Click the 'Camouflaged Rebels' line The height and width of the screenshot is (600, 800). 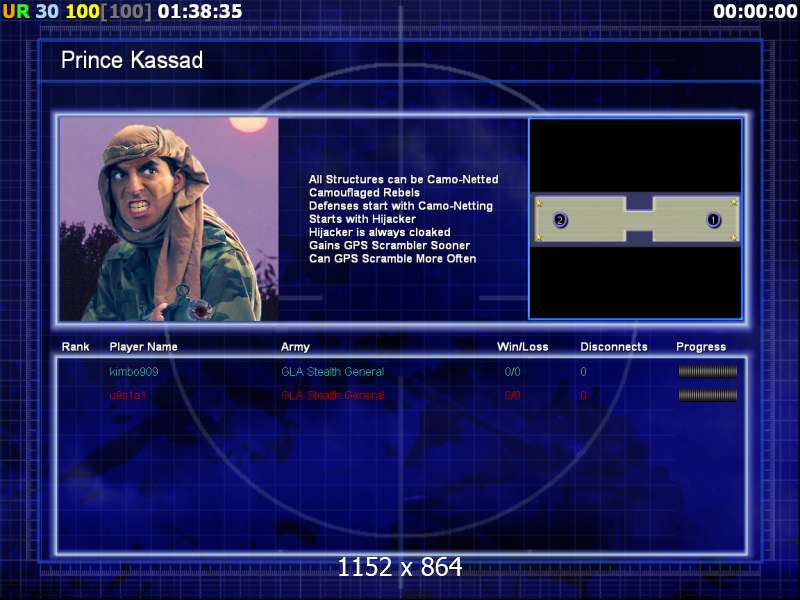[364, 193]
